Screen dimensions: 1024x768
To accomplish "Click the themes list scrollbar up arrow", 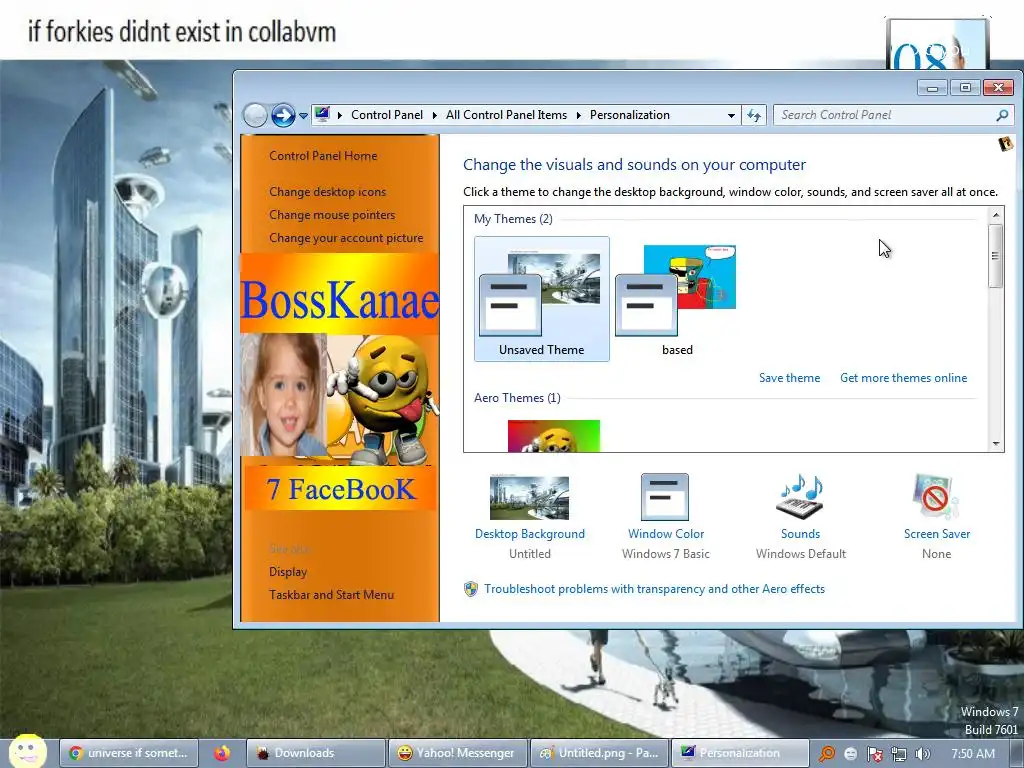I will pos(995,215).
